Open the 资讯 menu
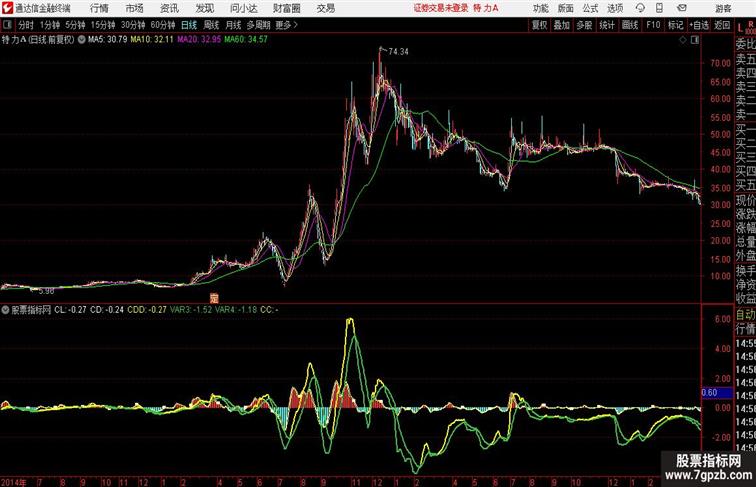 tap(169, 8)
